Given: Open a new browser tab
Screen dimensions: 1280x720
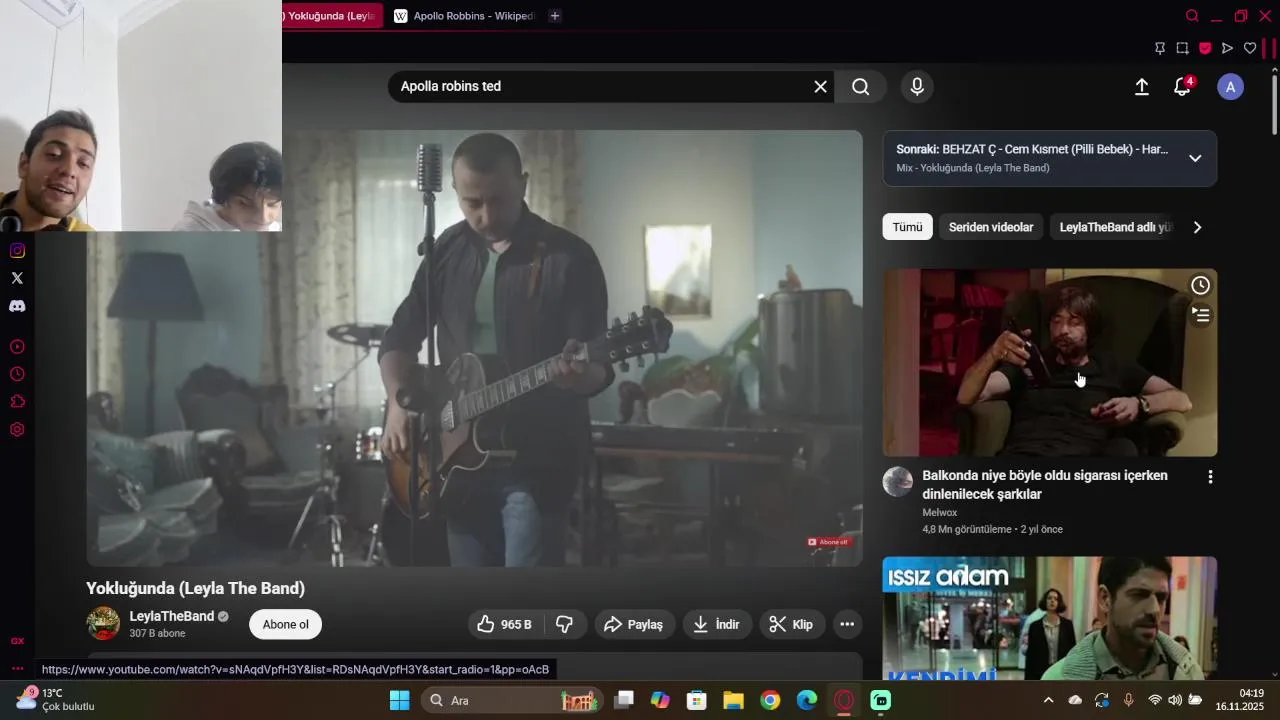Looking at the screenshot, I should click(x=555, y=16).
